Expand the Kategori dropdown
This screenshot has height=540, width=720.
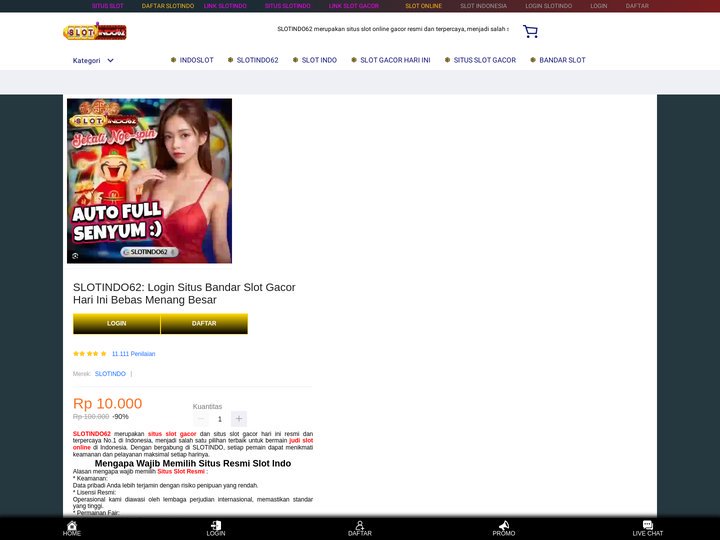point(93,60)
